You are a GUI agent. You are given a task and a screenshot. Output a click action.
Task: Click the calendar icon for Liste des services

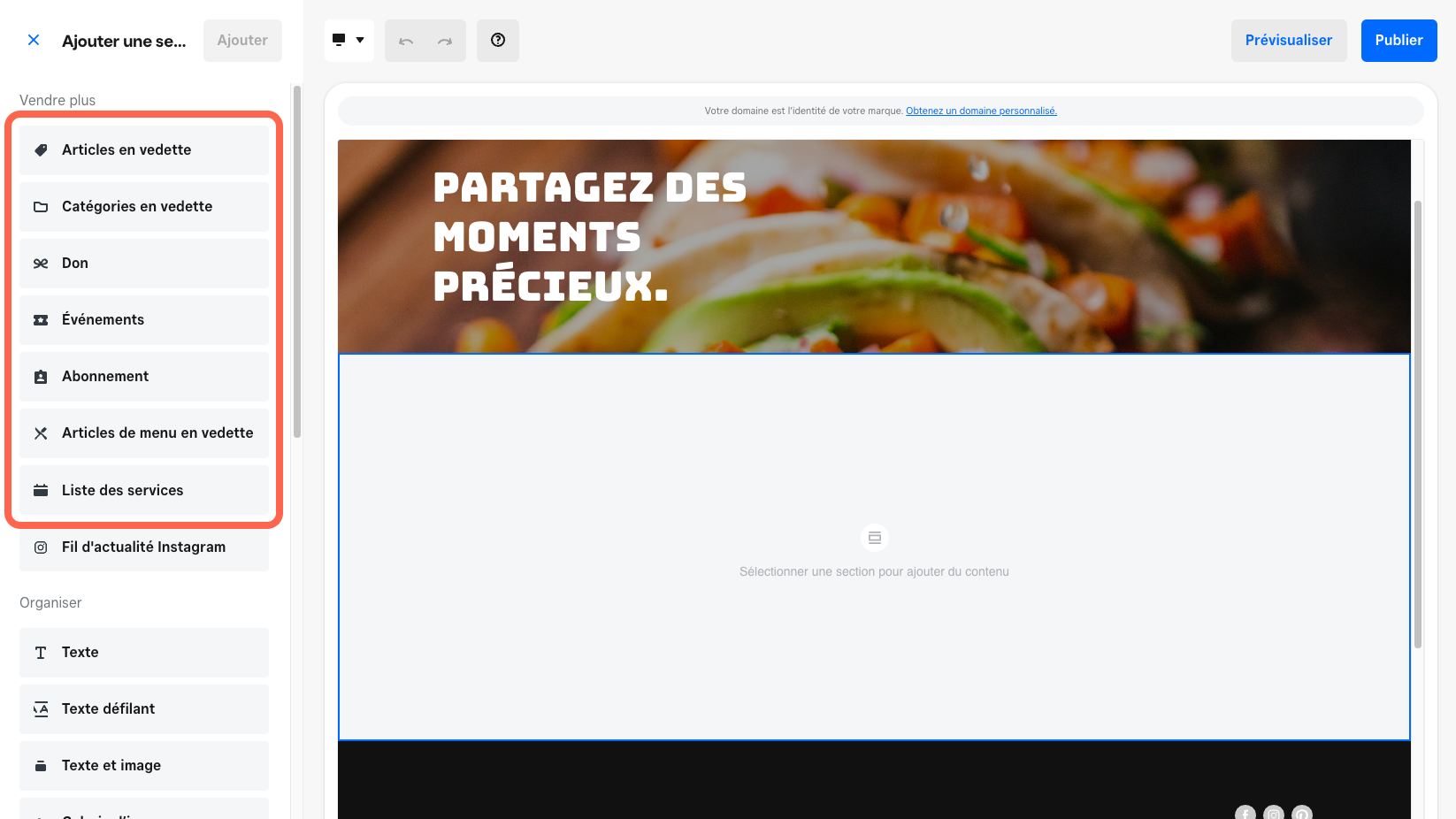pos(41,490)
